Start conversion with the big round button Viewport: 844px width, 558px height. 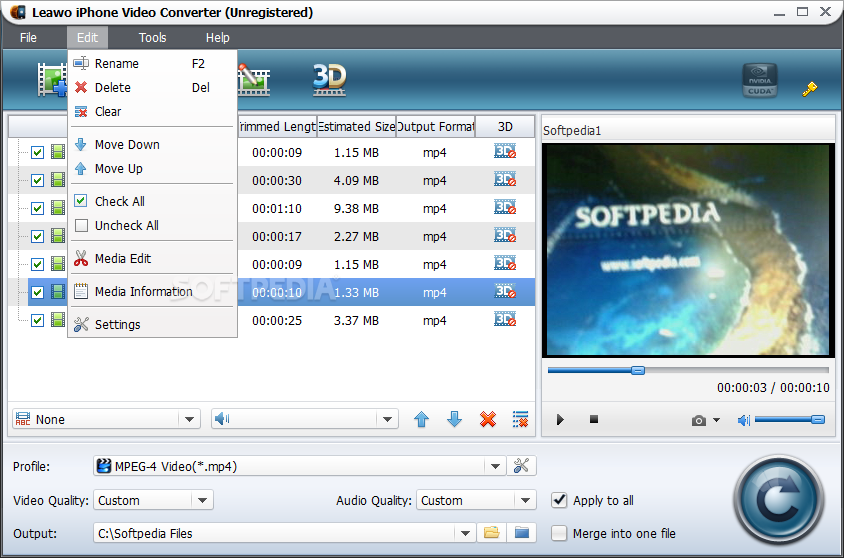point(779,502)
